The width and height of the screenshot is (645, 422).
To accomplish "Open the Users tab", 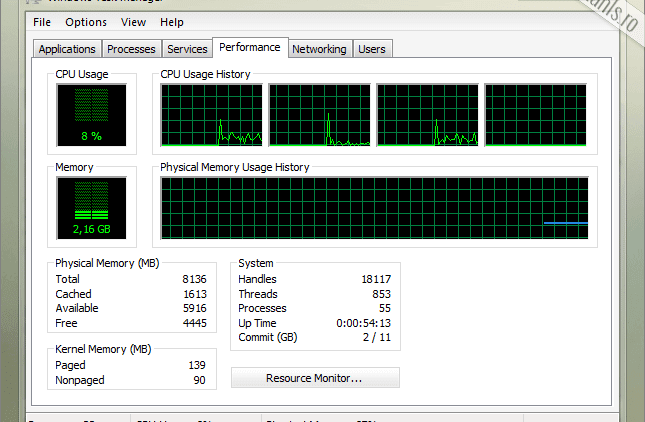I will 372,49.
